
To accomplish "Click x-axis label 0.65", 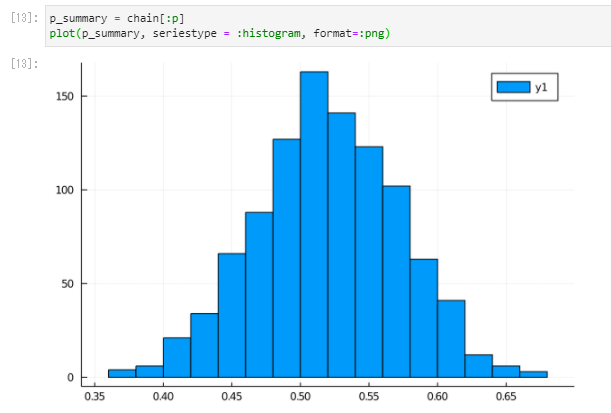I will pos(506,397).
